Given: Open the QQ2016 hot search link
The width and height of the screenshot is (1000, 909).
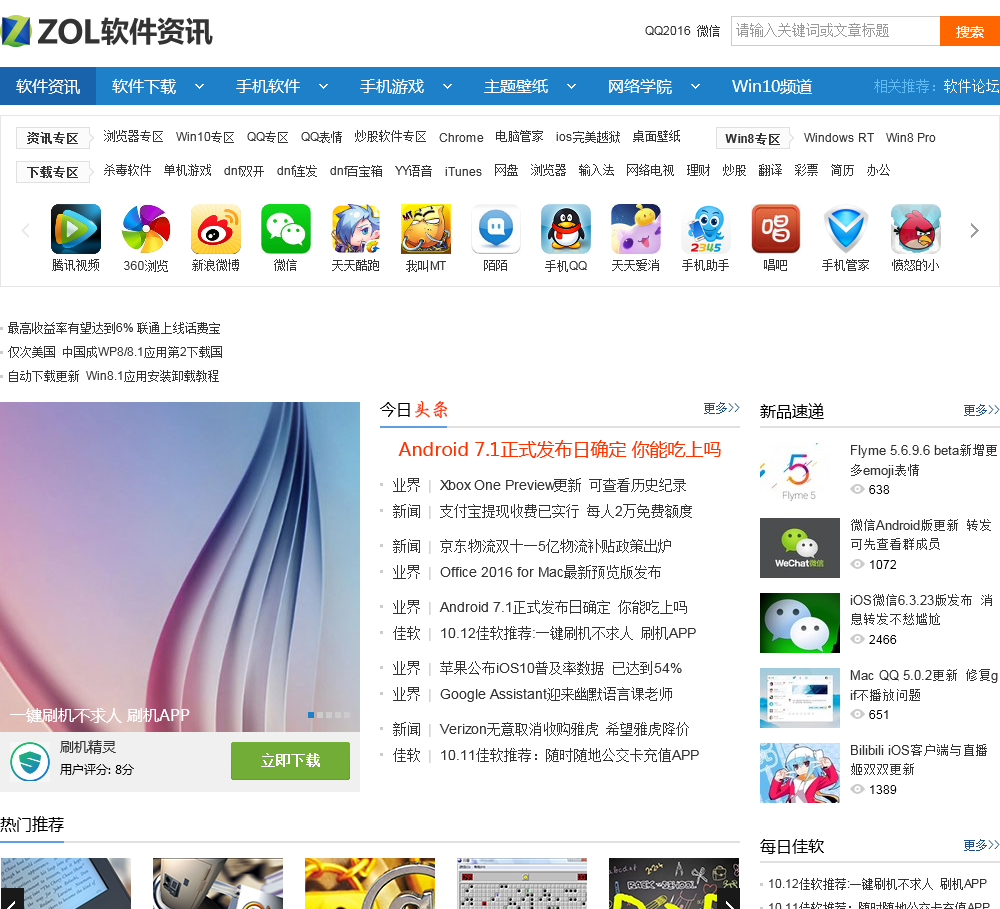Looking at the screenshot, I should click(667, 31).
